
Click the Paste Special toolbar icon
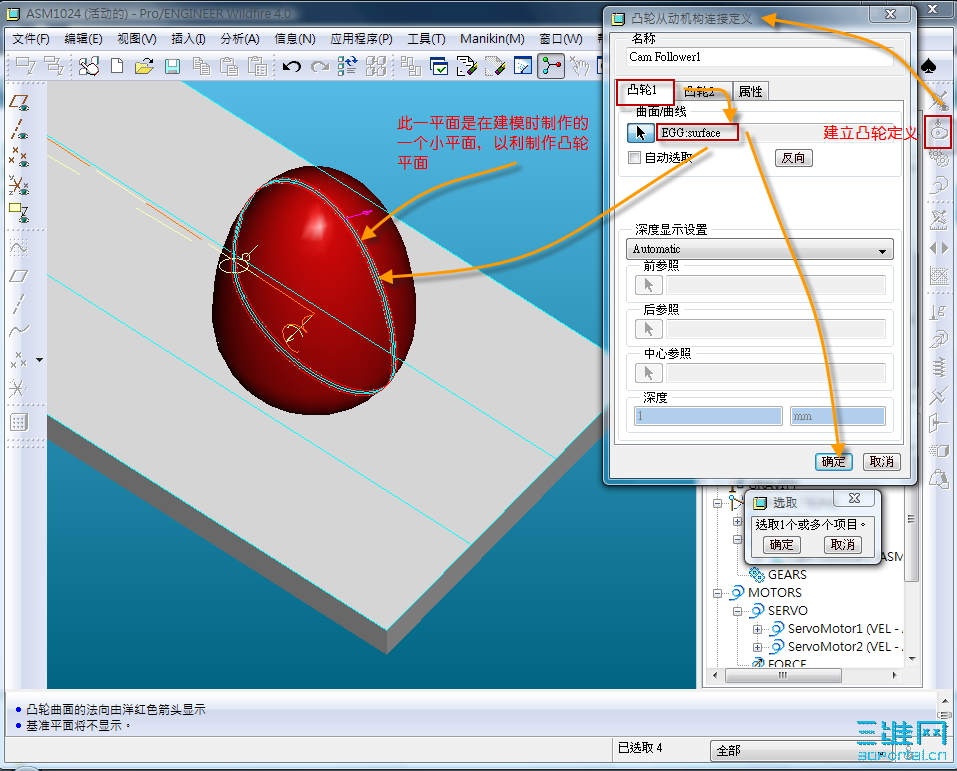point(257,66)
